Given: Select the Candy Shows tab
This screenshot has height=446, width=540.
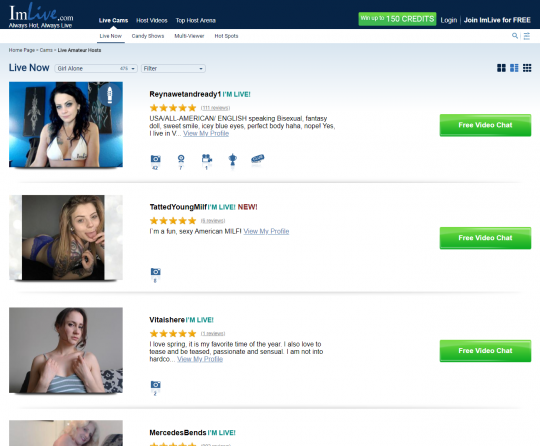Looking at the screenshot, I should (148, 36).
